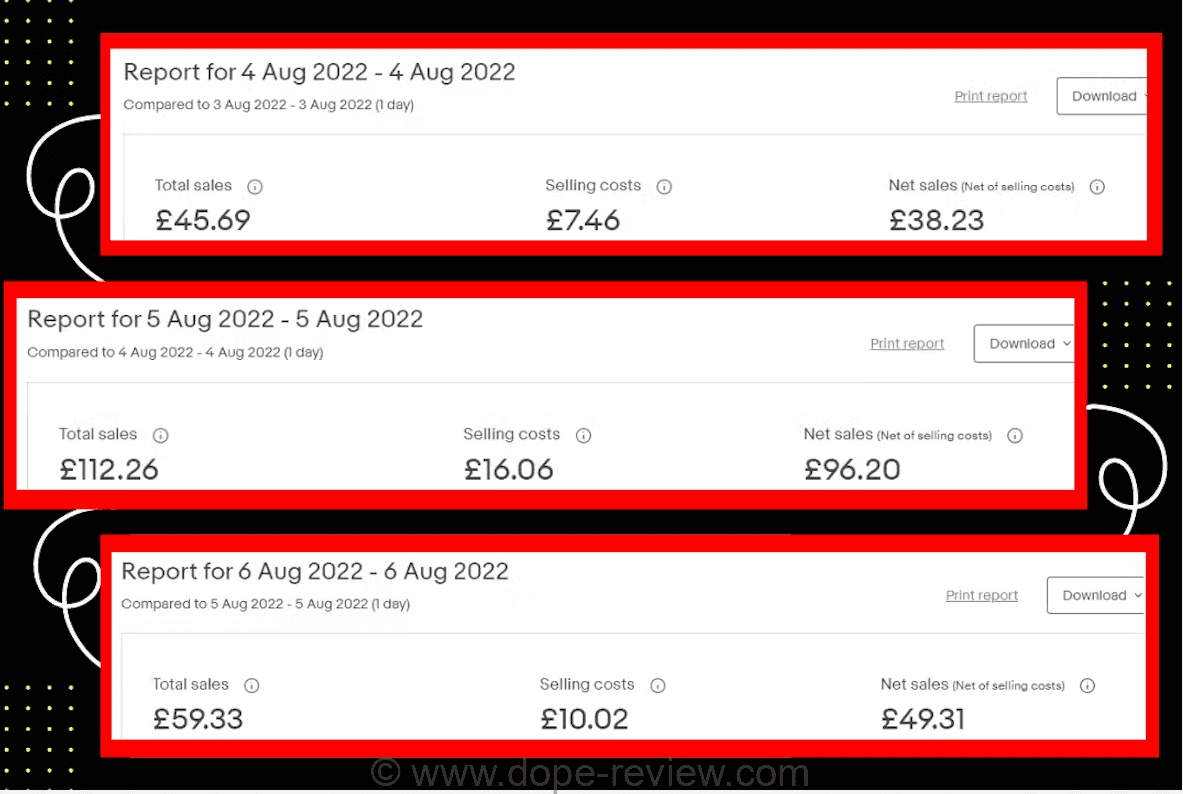Click Selling costs info icon in 4 Aug report
The height and width of the screenshot is (794, 1183).
point(664,187)
